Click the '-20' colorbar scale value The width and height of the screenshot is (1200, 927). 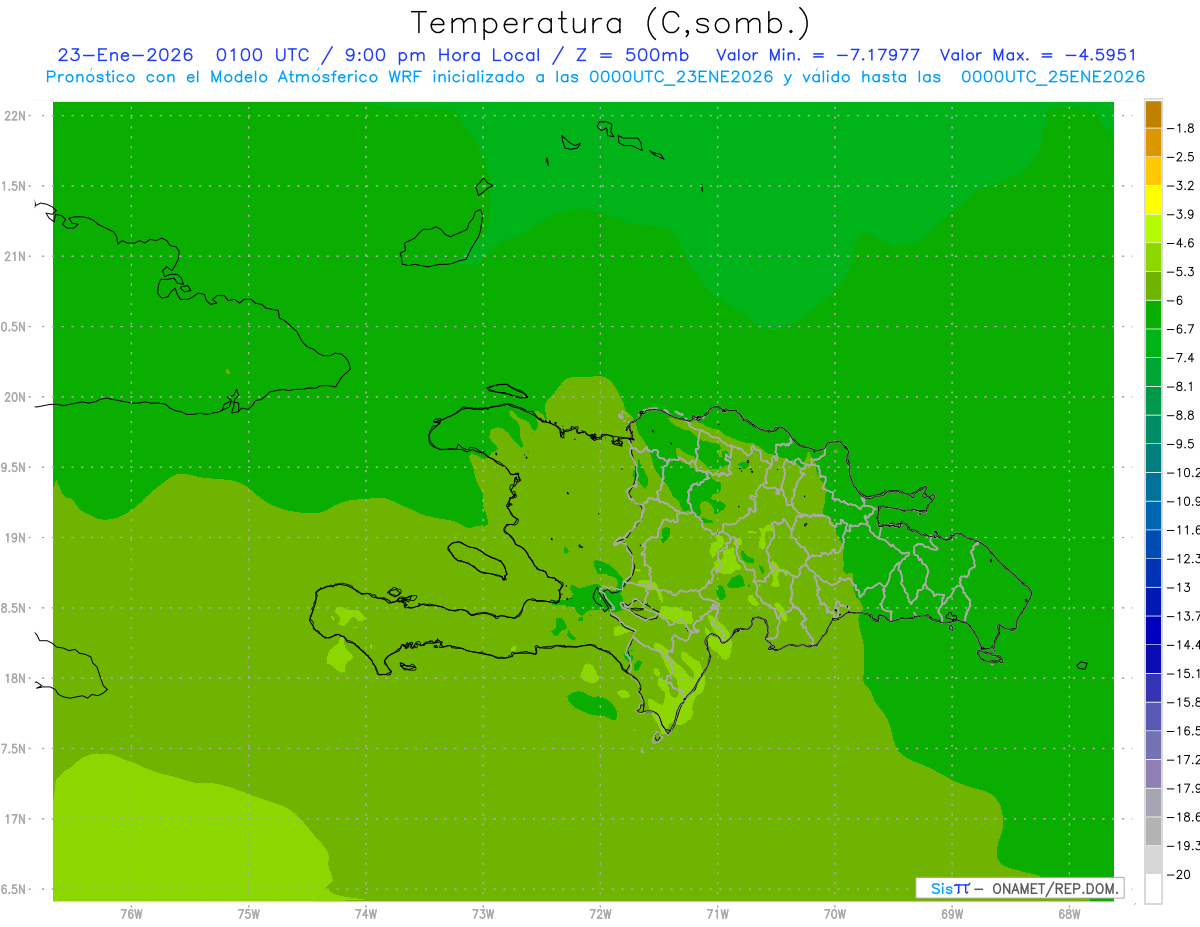(x=1180, y=873)
